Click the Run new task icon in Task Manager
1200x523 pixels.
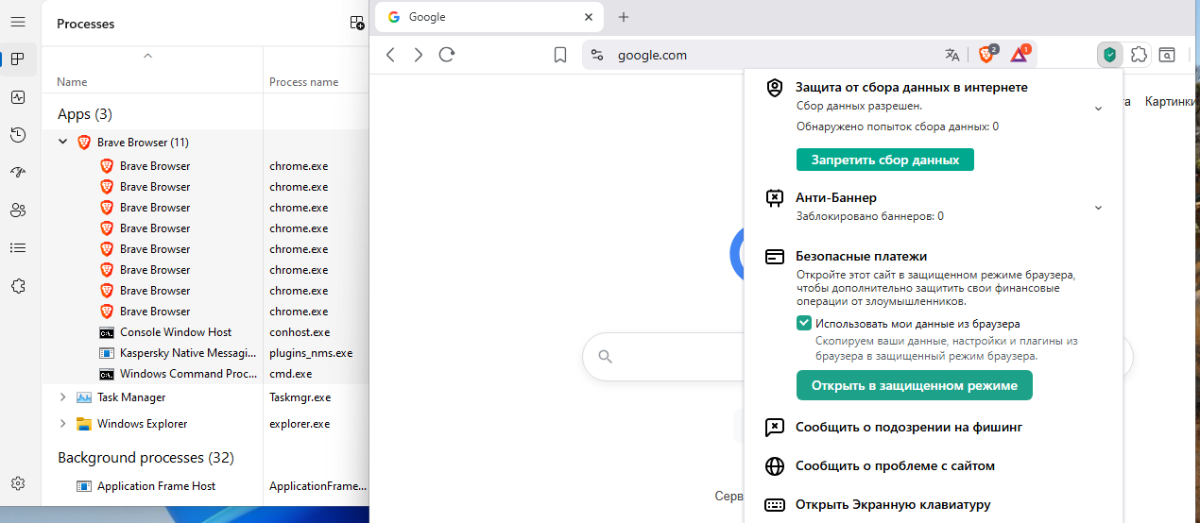(x=357, y=23)
